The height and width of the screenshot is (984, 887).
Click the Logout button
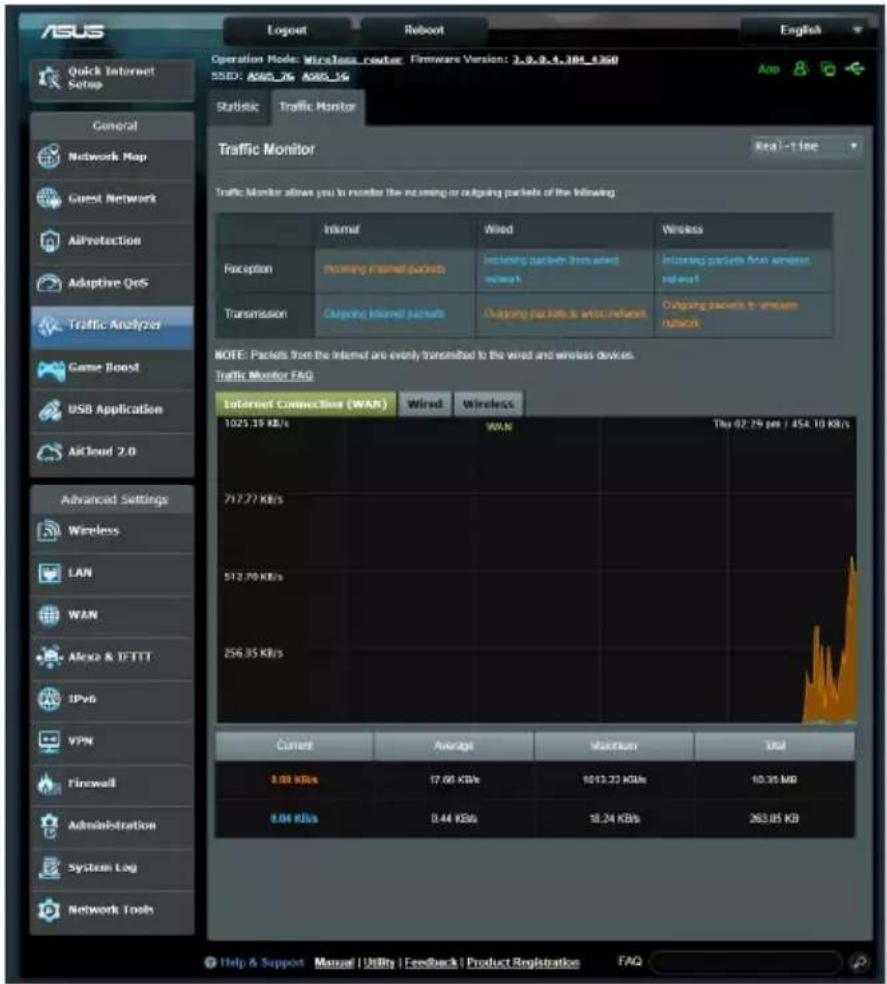287,30
